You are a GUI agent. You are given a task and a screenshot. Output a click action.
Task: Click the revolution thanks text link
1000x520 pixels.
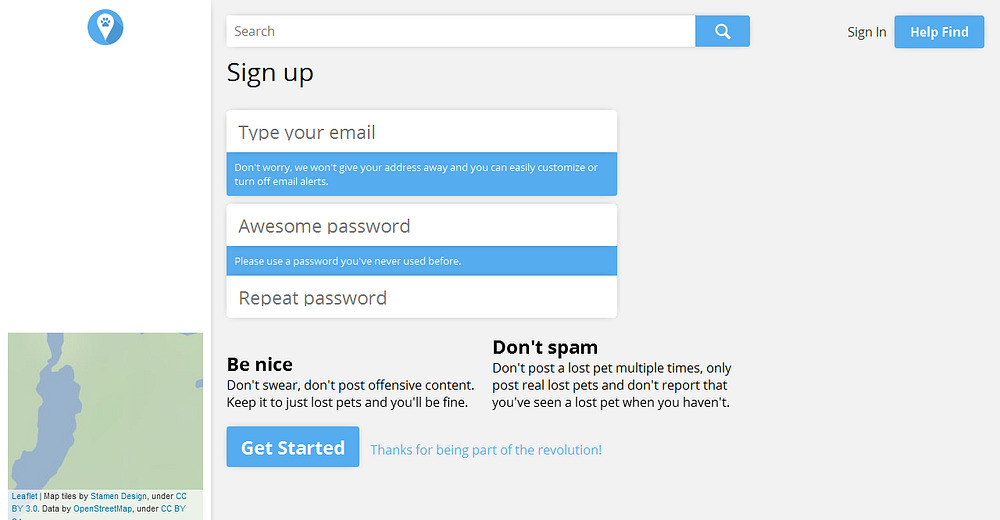pyautogui.click(x=486, y=450)
